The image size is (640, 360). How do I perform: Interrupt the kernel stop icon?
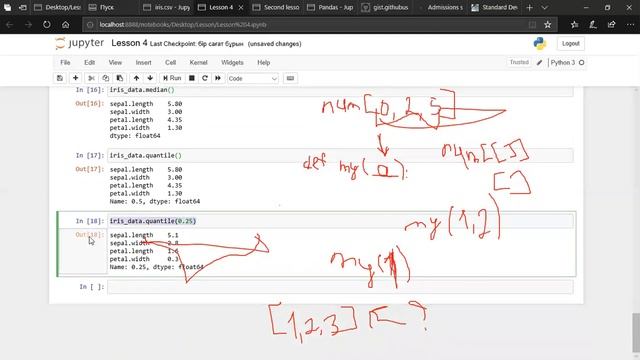click(x=191, y=78)
